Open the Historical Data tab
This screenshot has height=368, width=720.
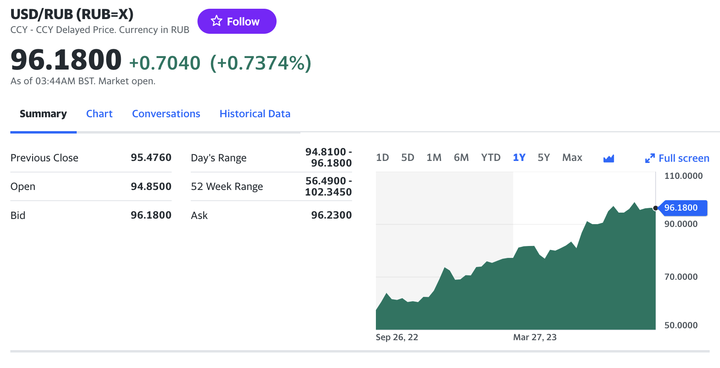255,113
